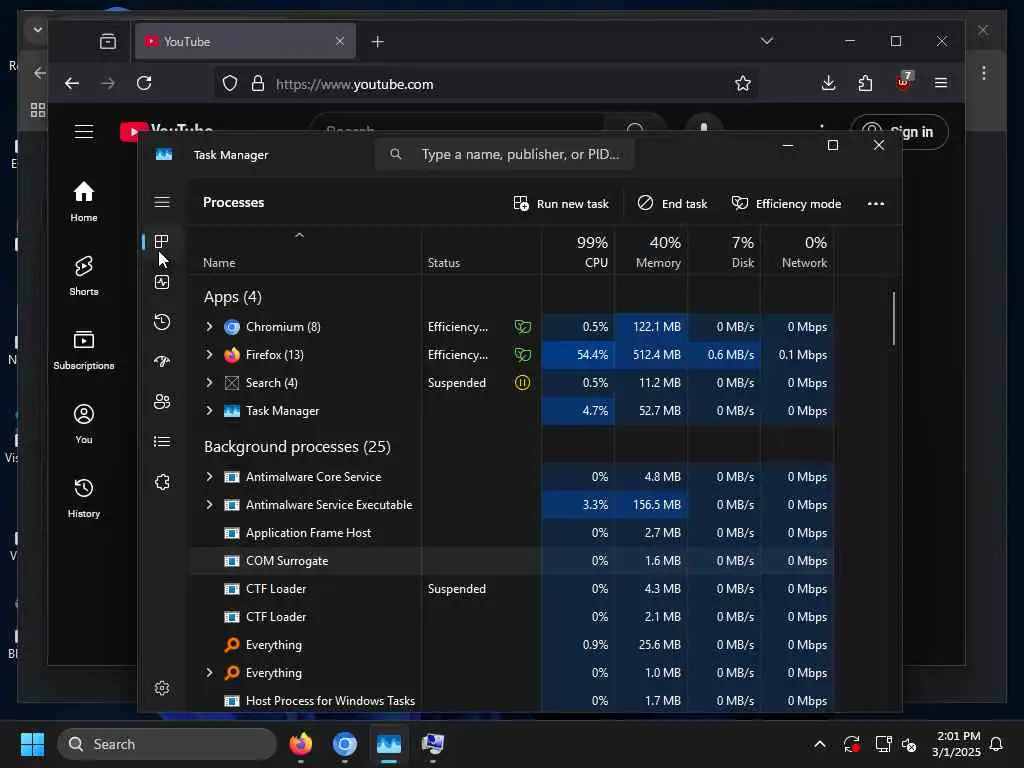Screen dimensions: 1024x768
Task: Open the Firefox extensions puzzle icon
Action: [x=865, y=83]
